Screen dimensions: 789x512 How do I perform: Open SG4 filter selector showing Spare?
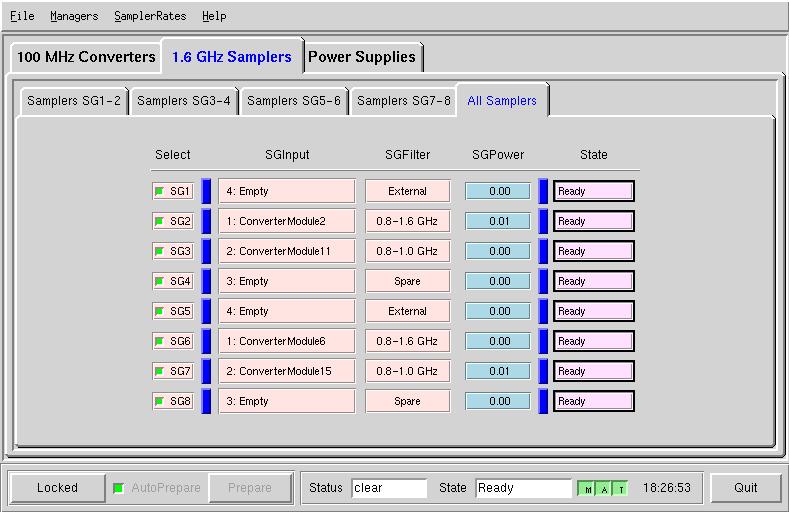tap(407, 281)
